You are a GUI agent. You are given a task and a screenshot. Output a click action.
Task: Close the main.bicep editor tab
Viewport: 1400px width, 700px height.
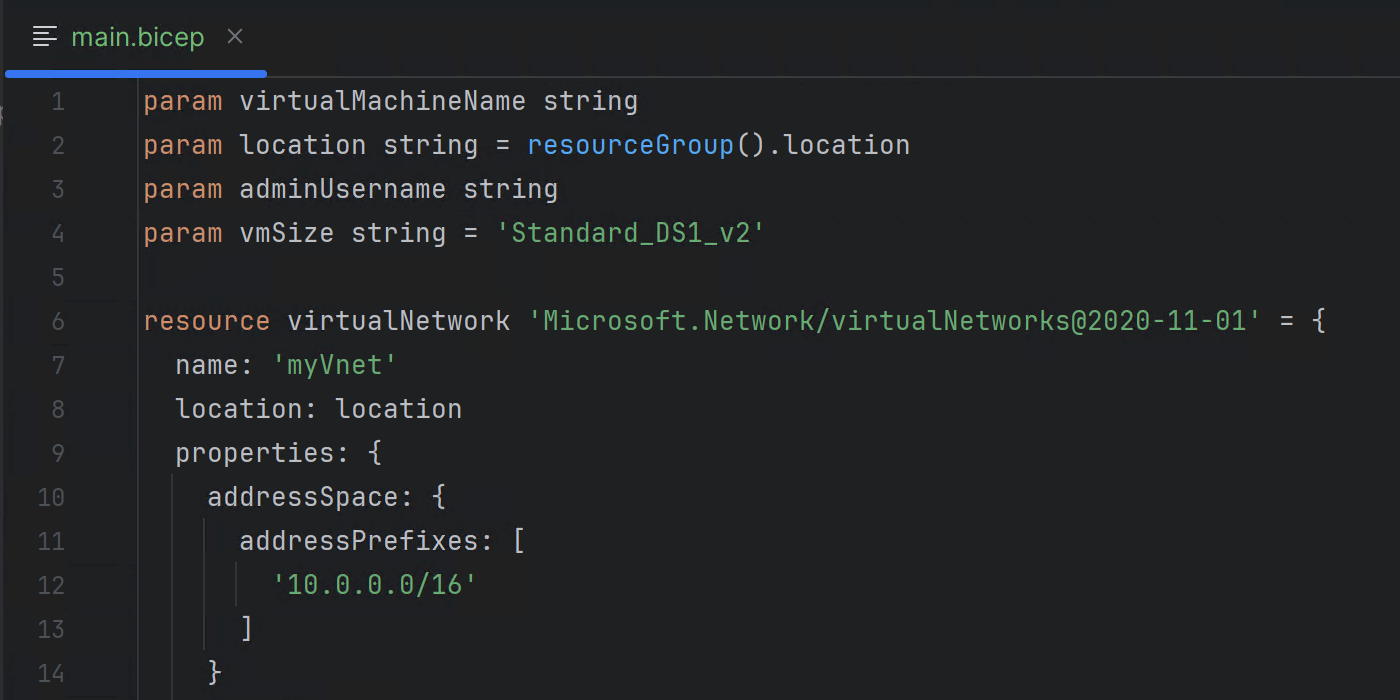(235, 37)
